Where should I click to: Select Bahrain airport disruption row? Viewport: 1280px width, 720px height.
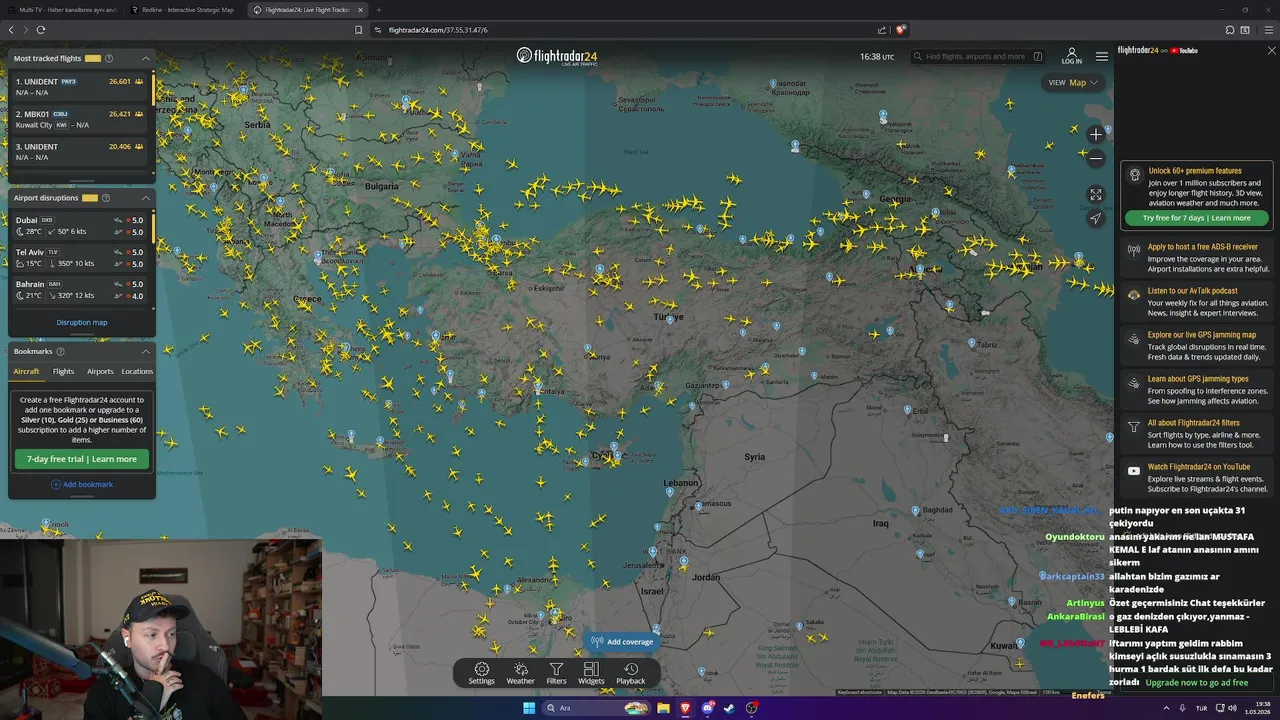tap(80, 289)
